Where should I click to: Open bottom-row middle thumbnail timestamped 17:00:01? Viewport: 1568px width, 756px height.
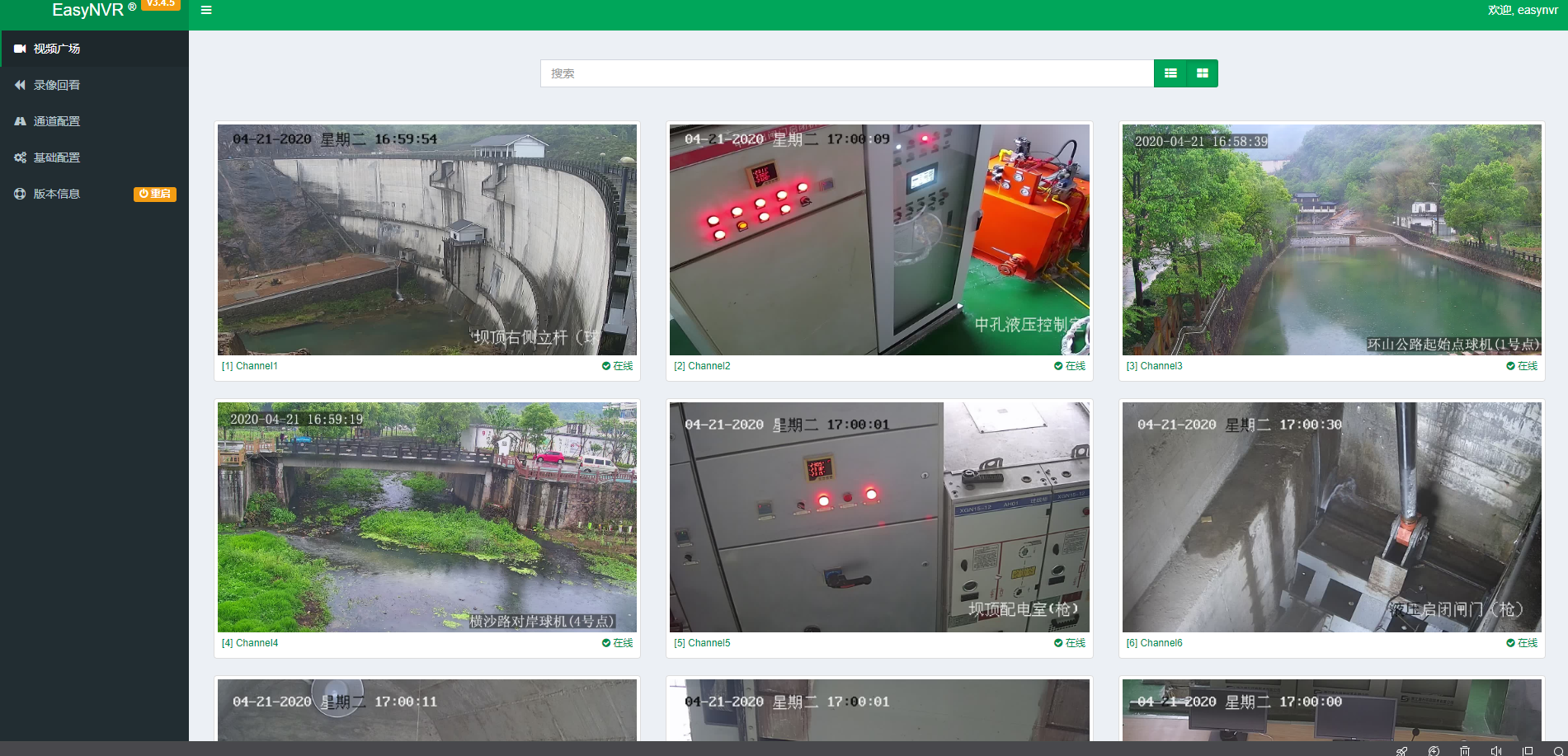(879, 710)
